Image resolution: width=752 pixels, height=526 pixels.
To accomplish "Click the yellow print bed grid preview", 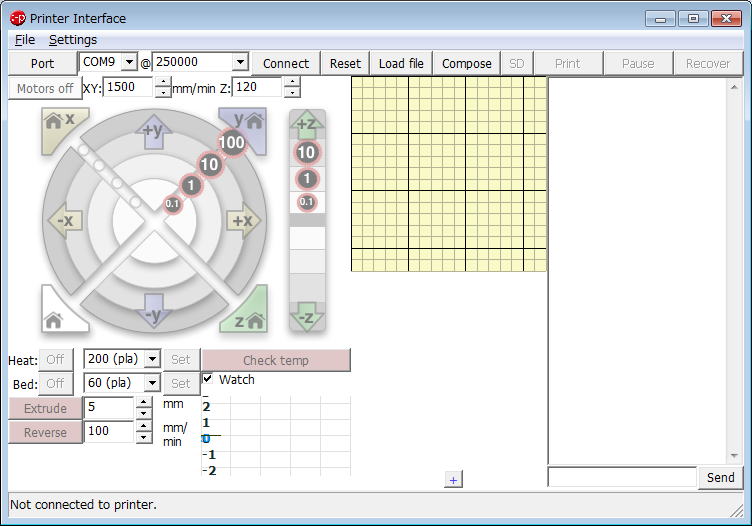I will [x=449, y=174].
